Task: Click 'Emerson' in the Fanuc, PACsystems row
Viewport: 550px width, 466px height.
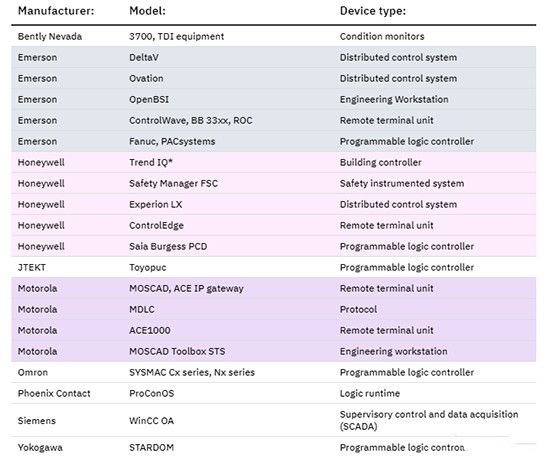Action: [38, 142]
